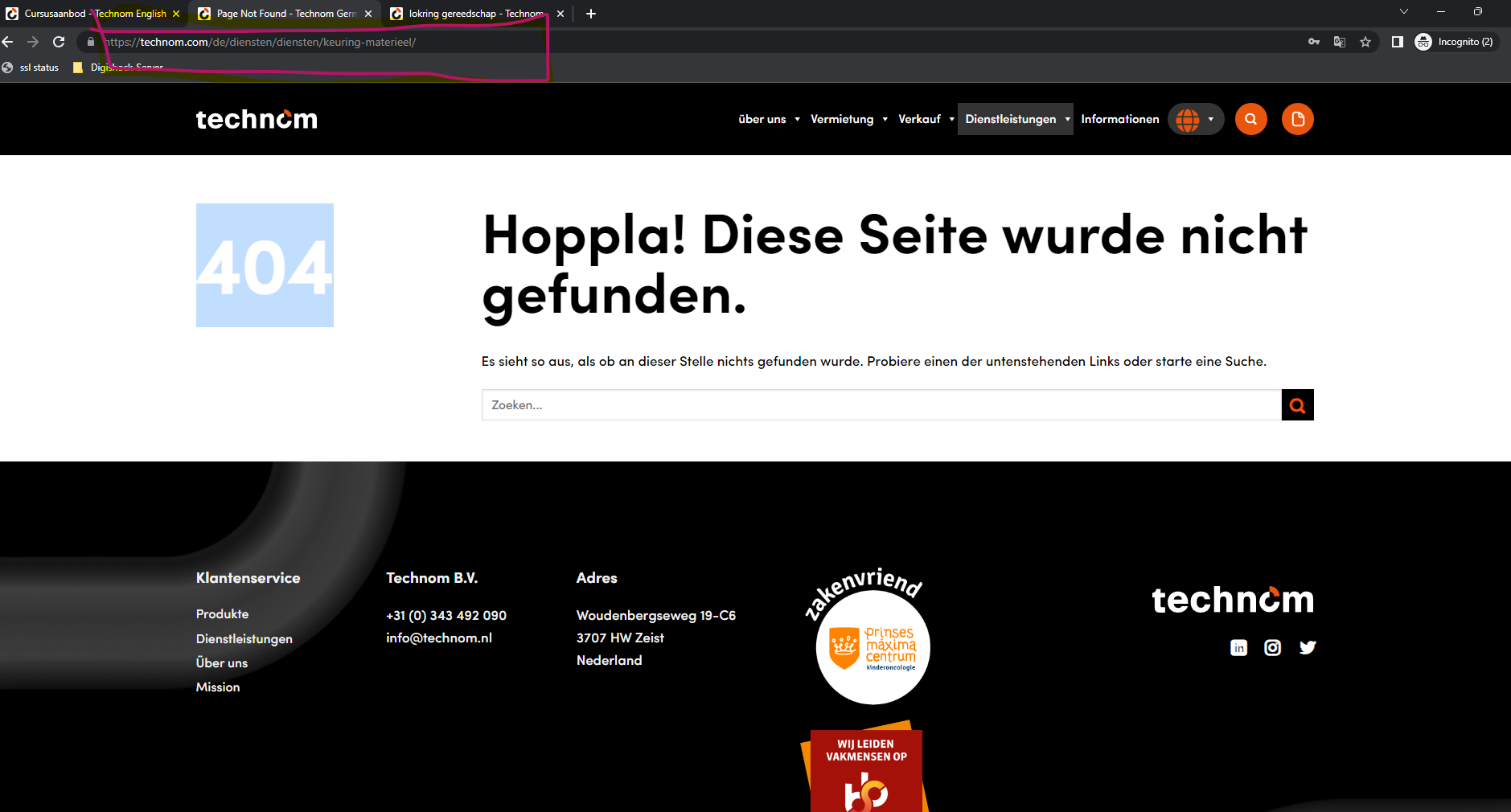Screen dimensions: 1511x812
Task: Click the browser address bar URL
Action: 261,42
